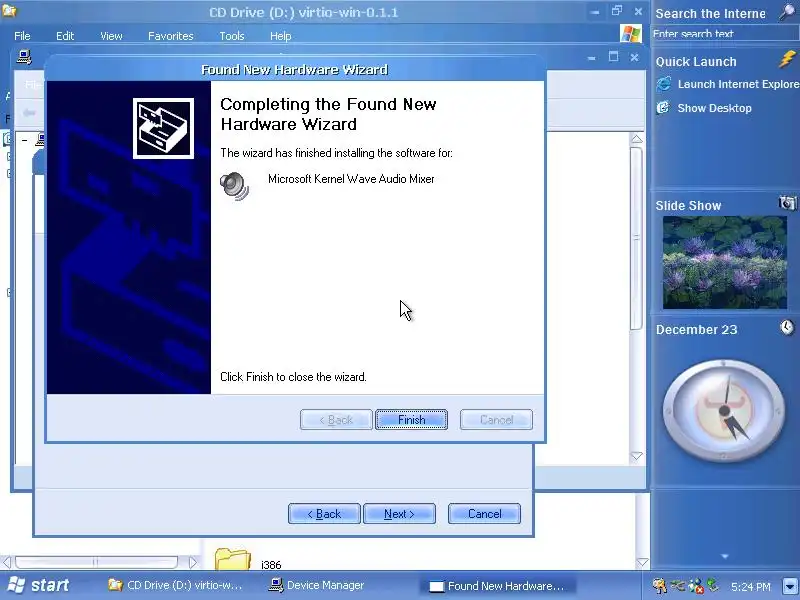Click the network tray icon with red X
This screenshot has width=800, height=600.
pyautogui.click(x=695, y=586)
